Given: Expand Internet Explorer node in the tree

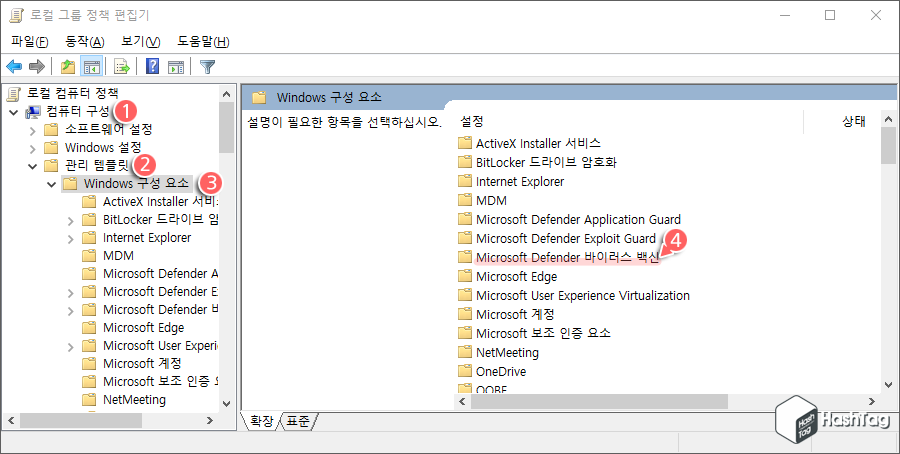Looking at the screenshot, I should pyautogui.click(x=71, y=238).
